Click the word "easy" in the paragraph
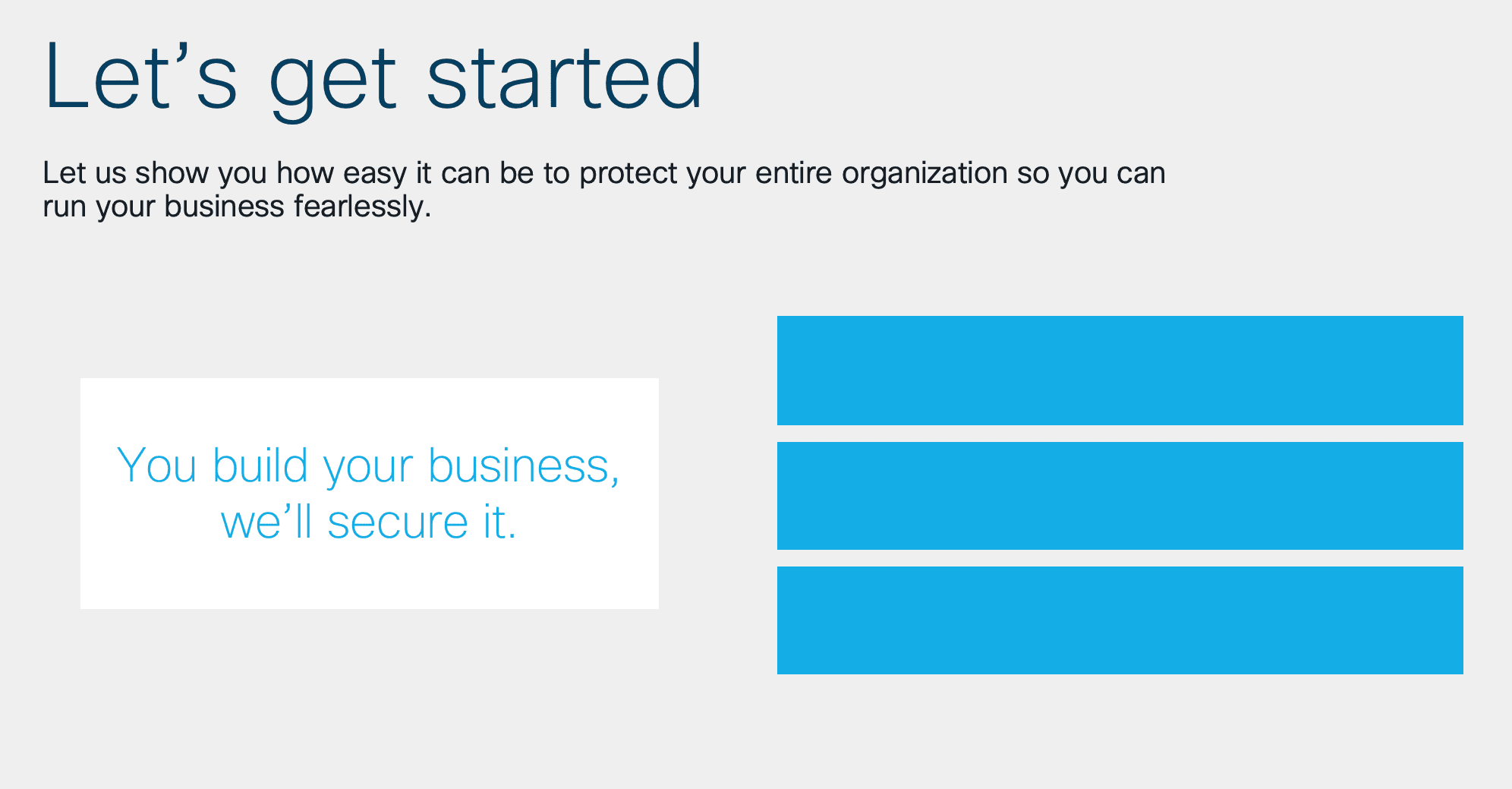The image size is (1512, 789). [375, 175]
